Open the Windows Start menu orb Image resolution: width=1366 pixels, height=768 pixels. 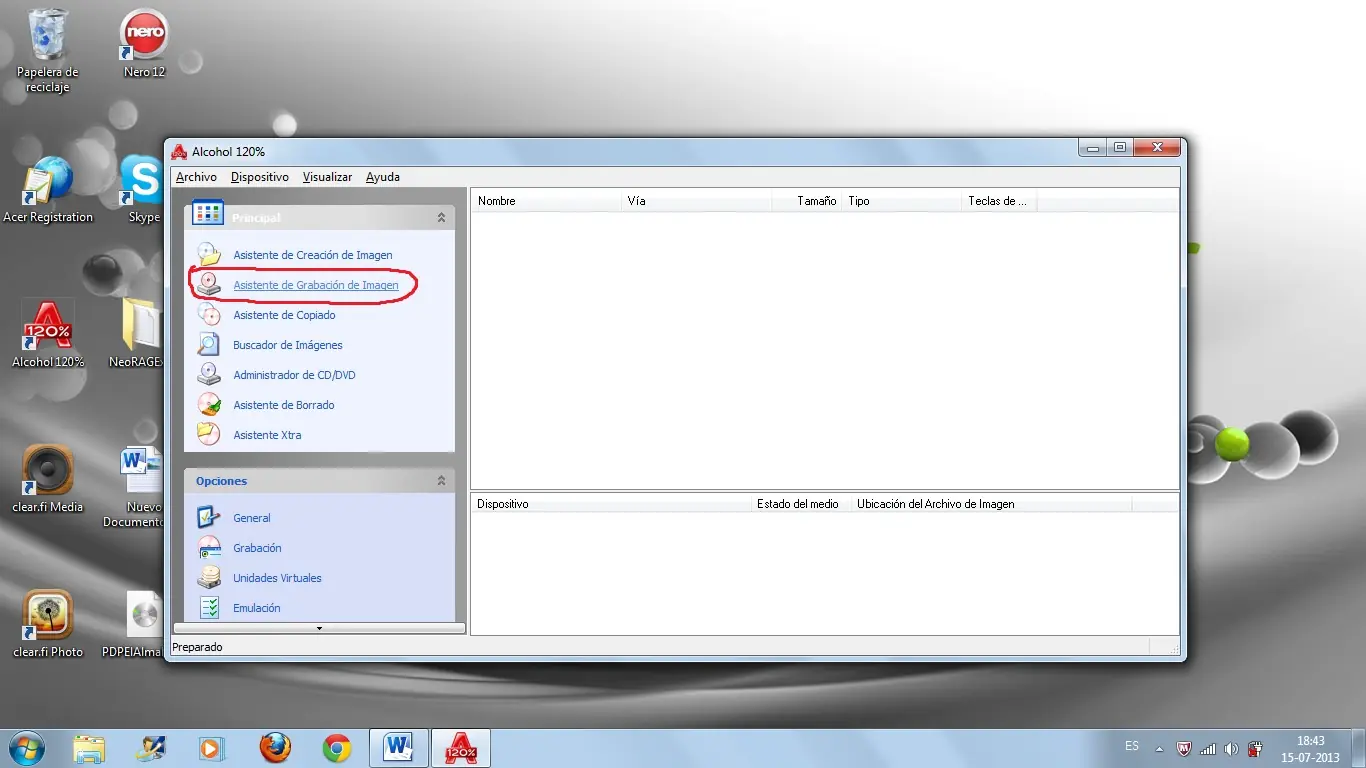pos(26,748)
